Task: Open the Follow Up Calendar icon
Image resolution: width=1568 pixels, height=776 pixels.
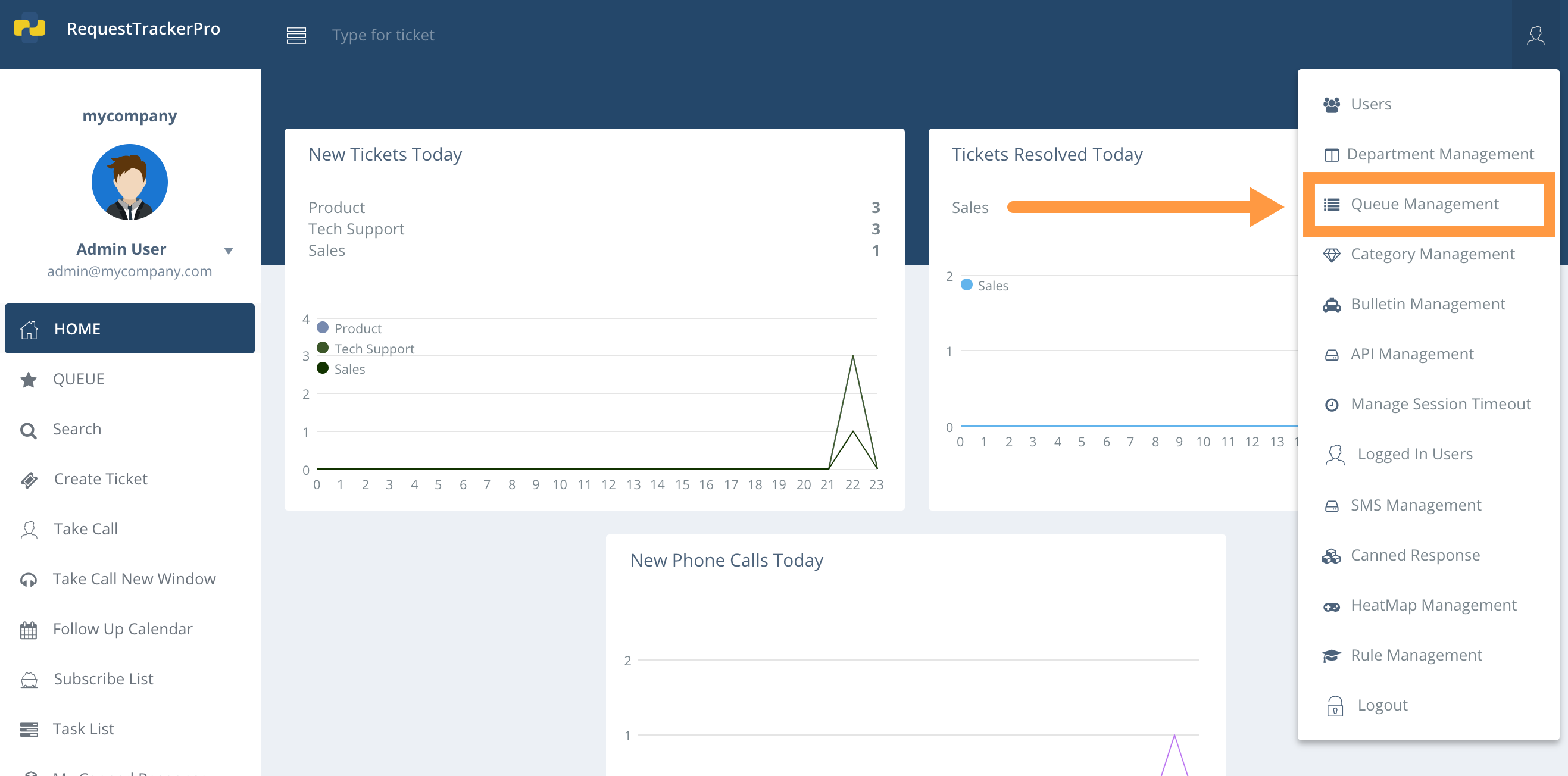Action: coord(28,630)
